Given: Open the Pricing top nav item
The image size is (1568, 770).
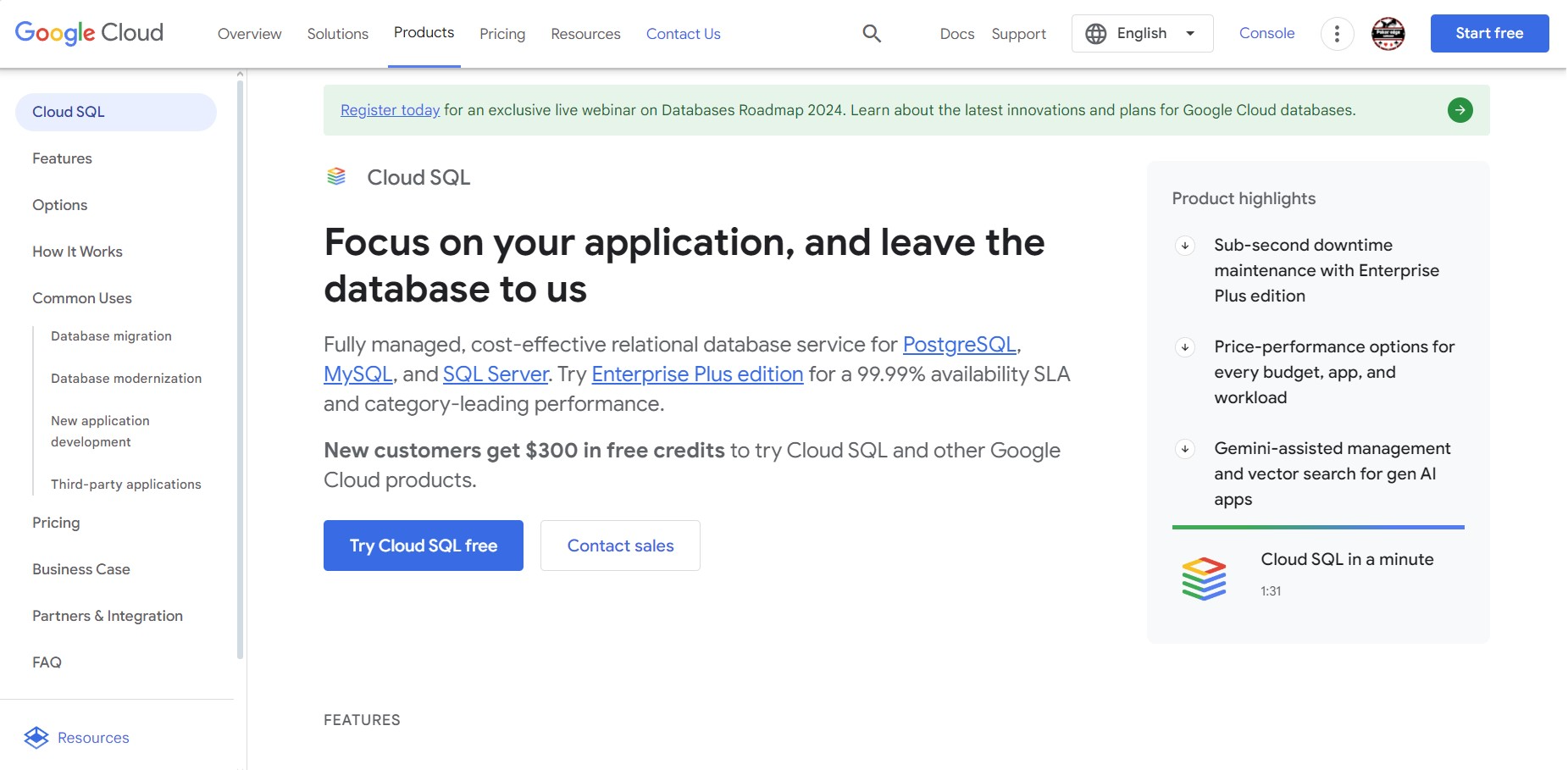Looking at the screenshot, I should [502, 34].
